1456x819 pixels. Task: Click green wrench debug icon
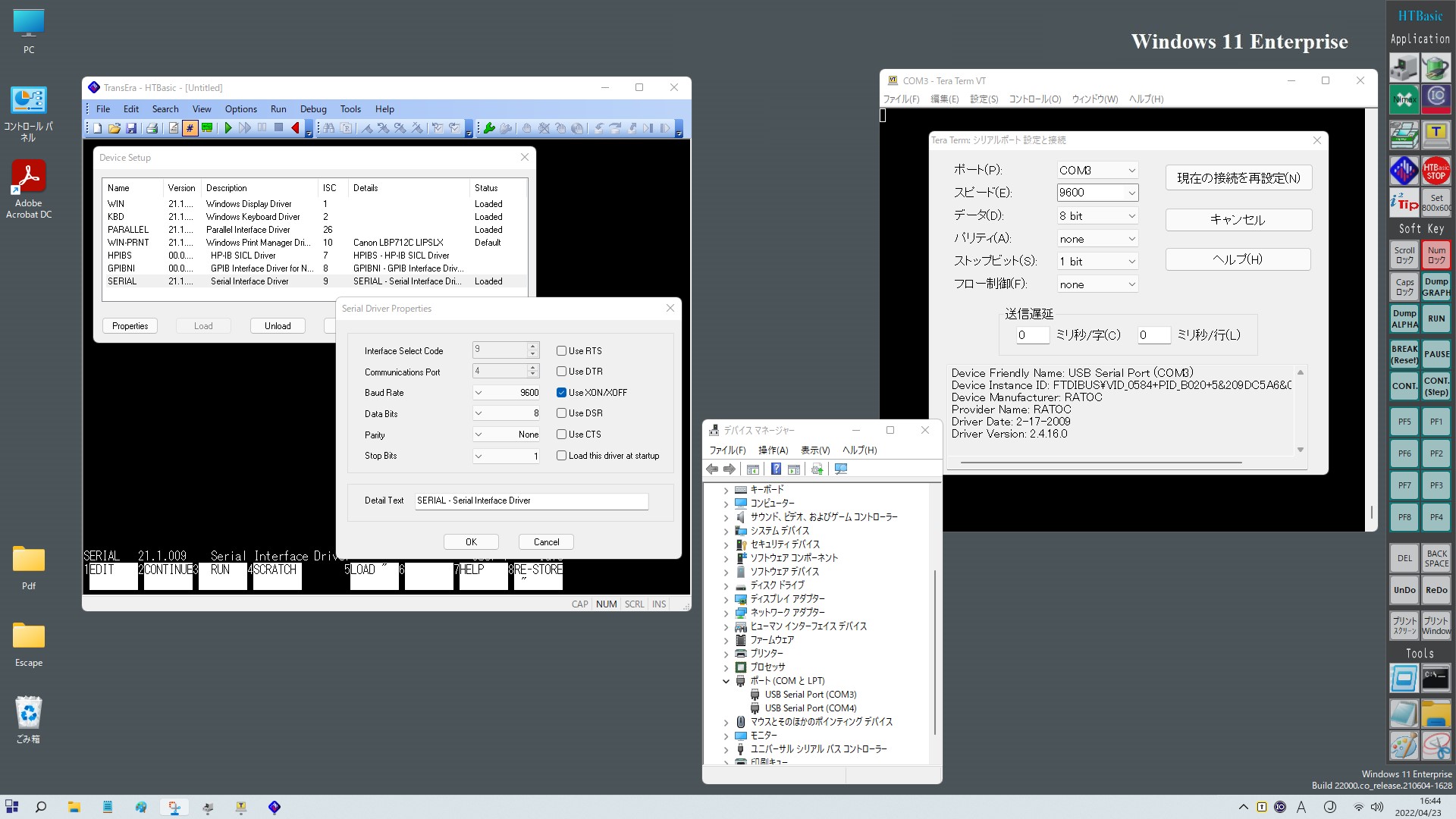coord(489,129)
